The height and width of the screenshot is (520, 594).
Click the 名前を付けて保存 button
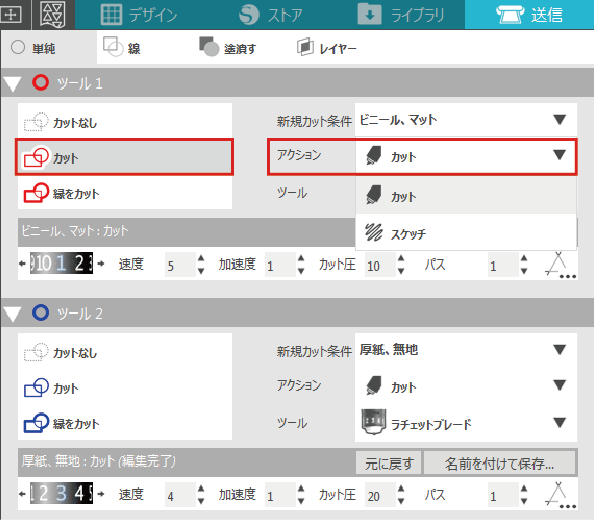499,463
